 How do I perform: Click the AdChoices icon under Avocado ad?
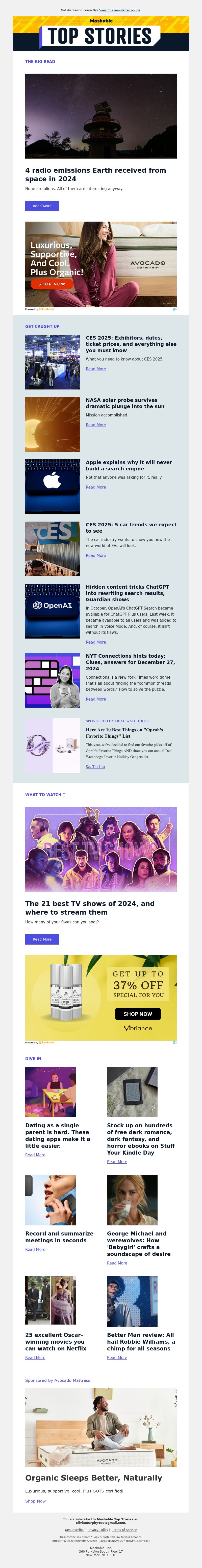[174, 309]
